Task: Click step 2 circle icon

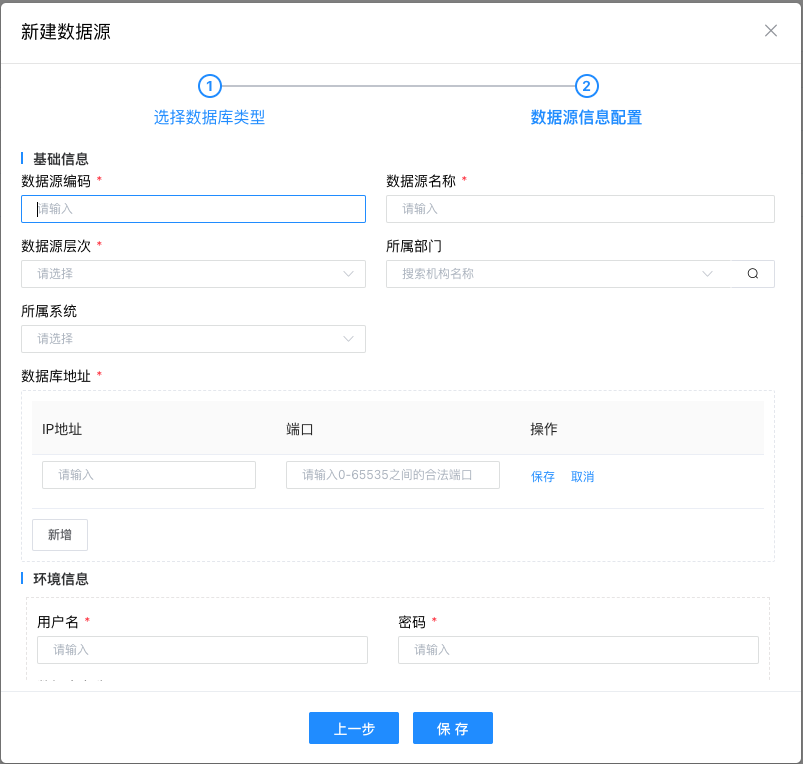Action: 586,86
